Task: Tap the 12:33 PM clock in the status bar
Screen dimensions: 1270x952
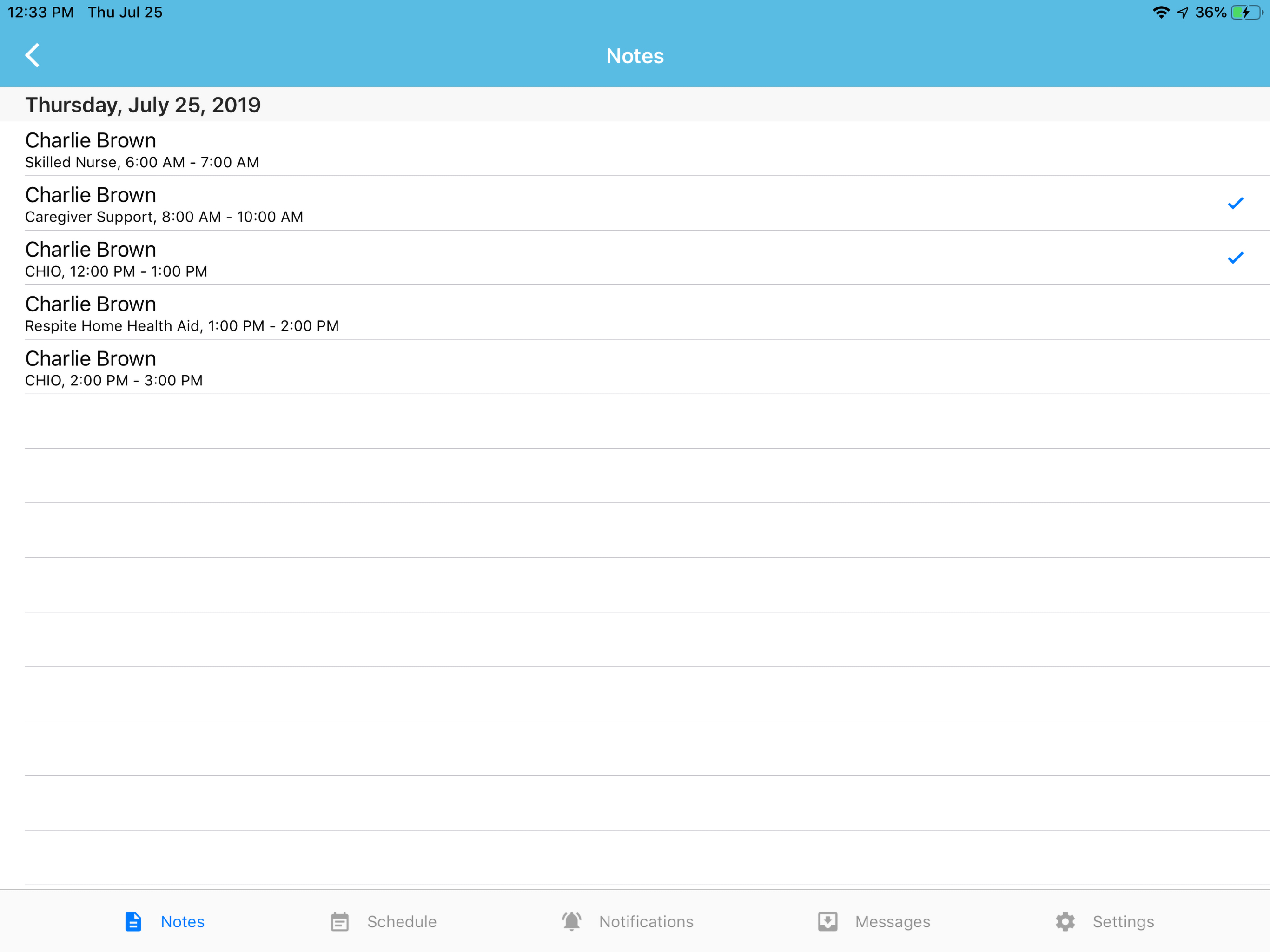Action: [41, 12]
